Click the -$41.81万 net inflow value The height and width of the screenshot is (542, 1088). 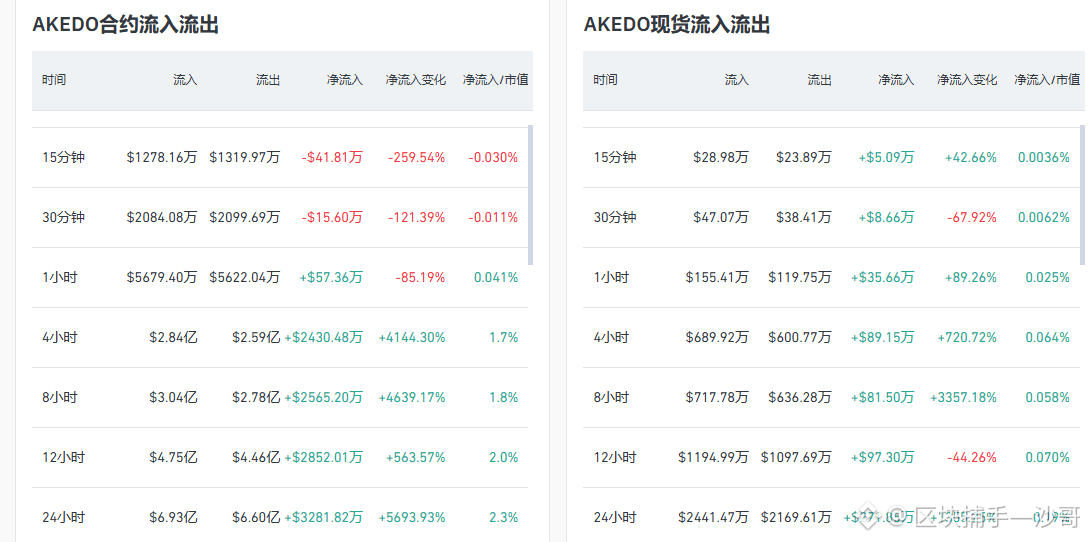tap(332, 158)
